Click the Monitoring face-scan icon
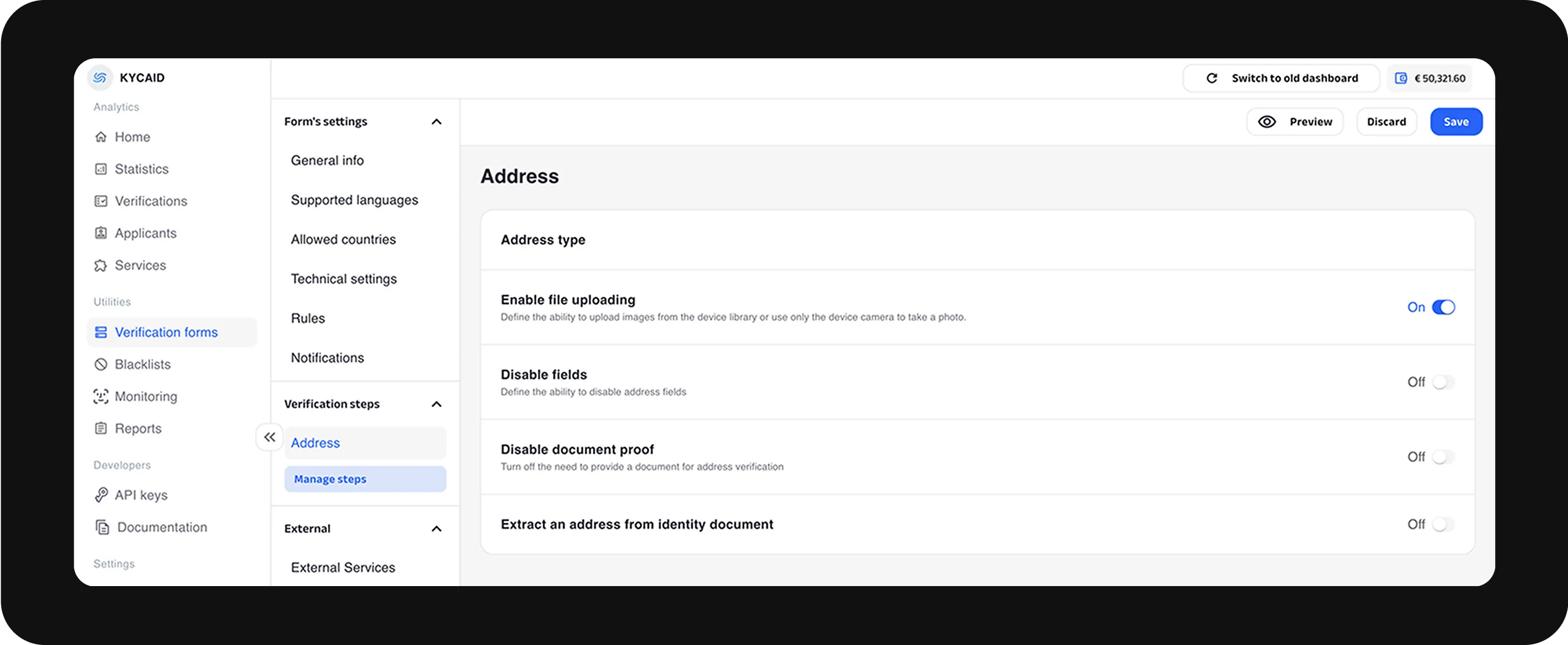This screenshot has width=1568, height=645. click(101, 396)
